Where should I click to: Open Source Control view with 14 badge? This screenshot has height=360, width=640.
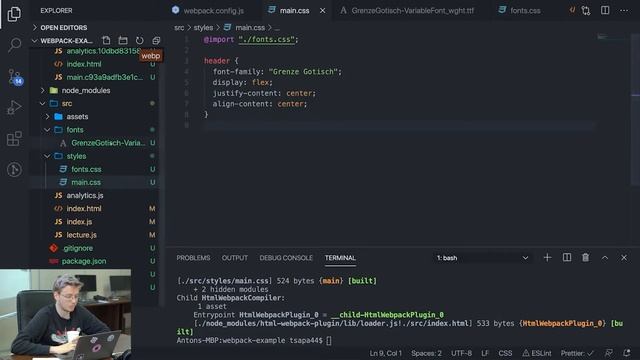pos(15,76)
